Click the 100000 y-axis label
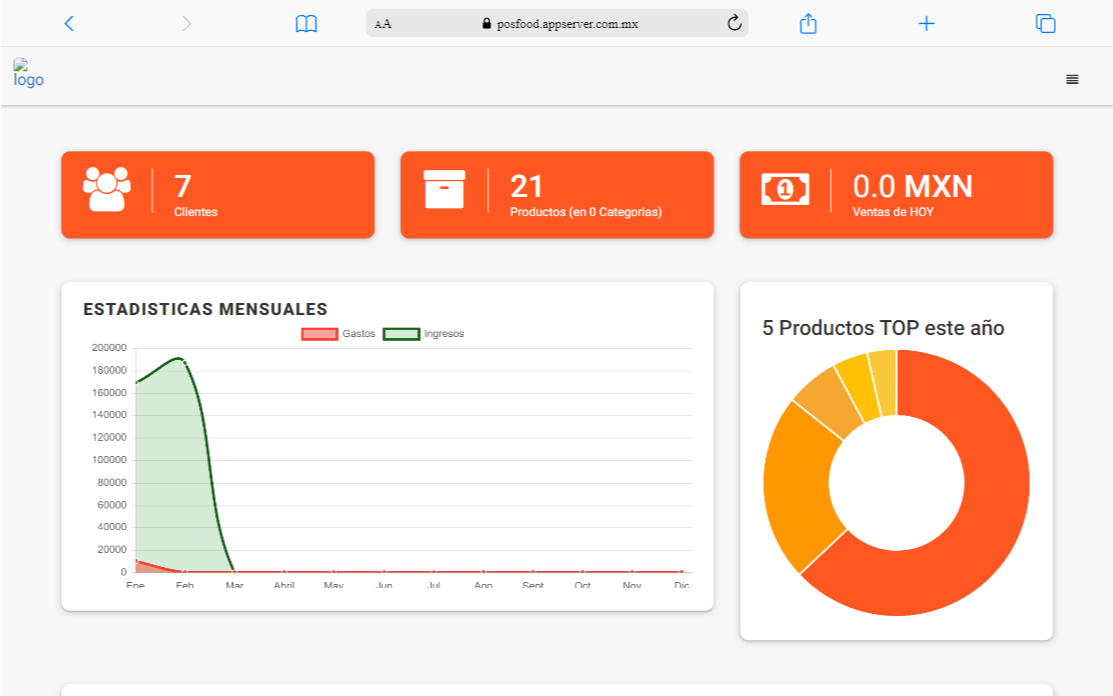The image size is (1113, 696). click(109, 460)
